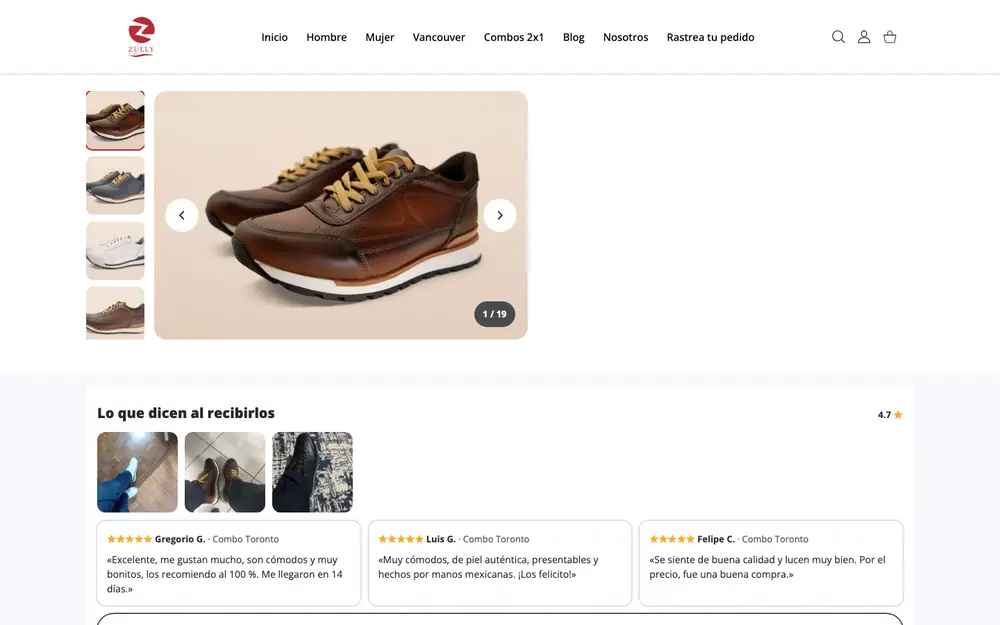Select the white sneaker thumbnail
Image resolution: width=1000 pixels, height=625 pixels.
(115, 251)
